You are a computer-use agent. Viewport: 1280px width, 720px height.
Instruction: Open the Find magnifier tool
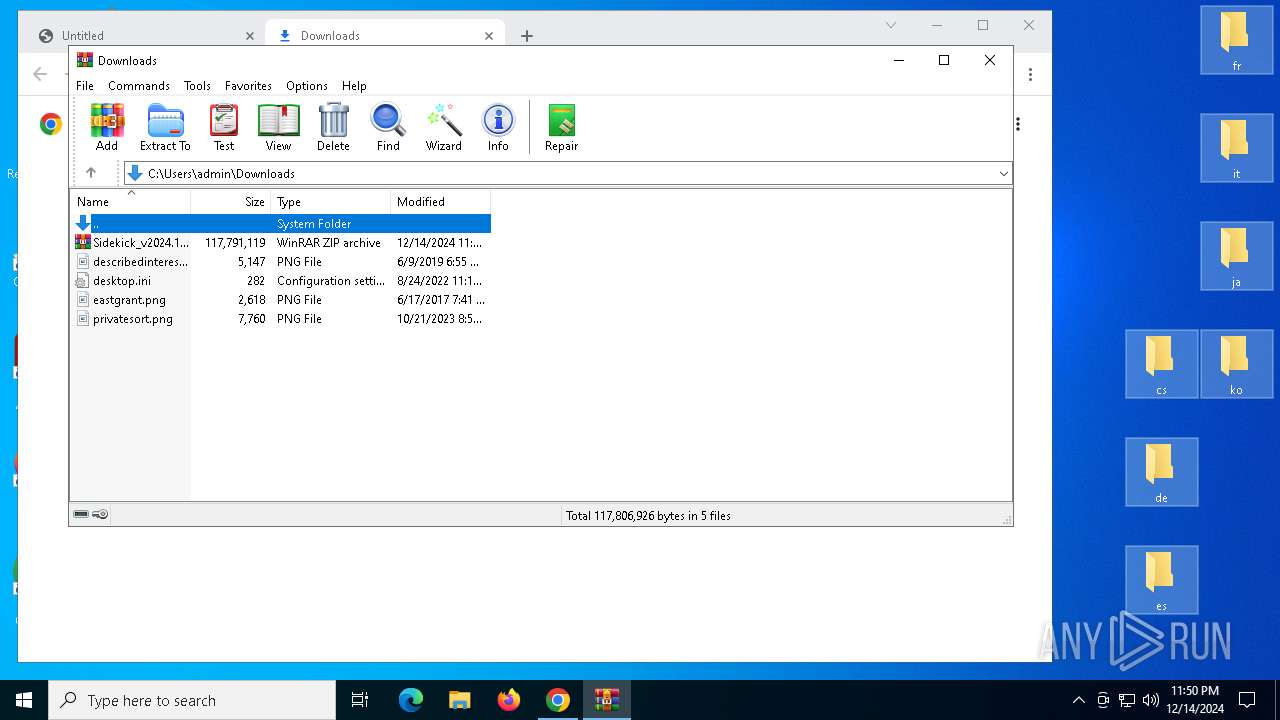point(388,127)
